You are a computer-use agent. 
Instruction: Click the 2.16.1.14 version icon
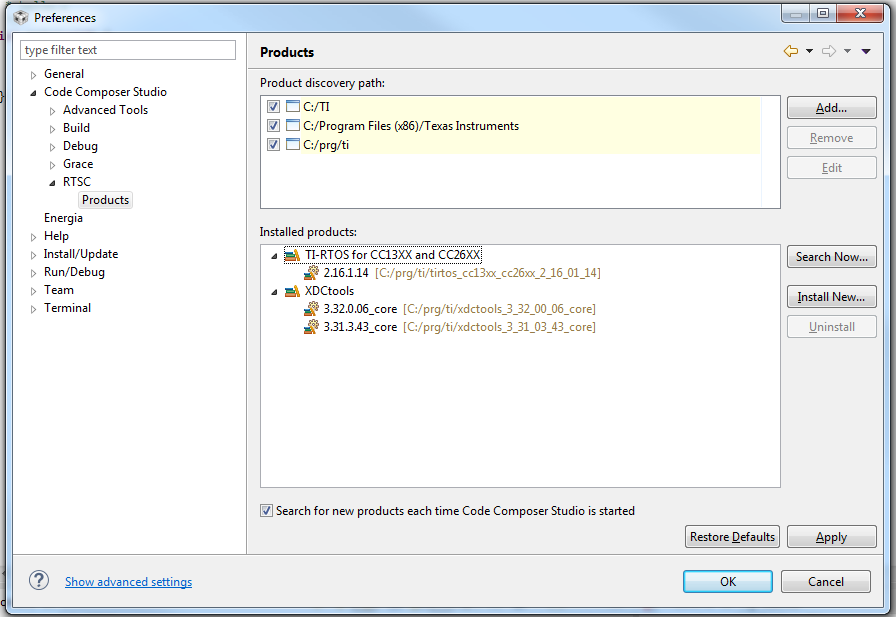[x=311, y=273]
